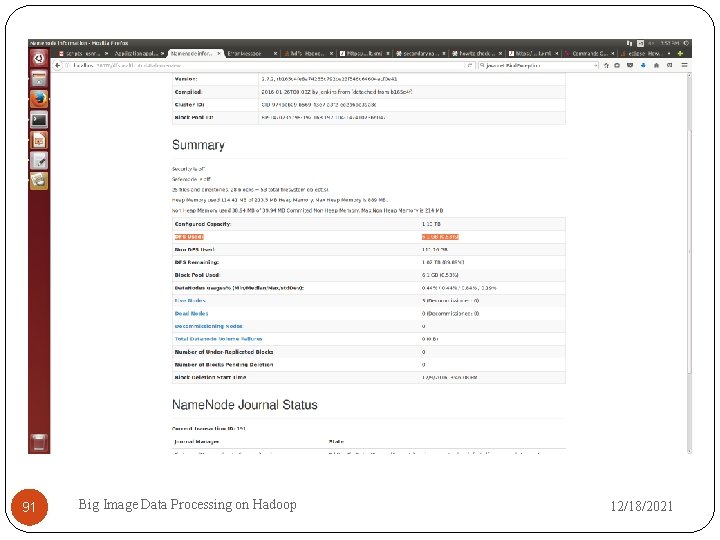Open a new tab with the plus button
Image resolution: width=720 pixels, height=540 pixels.
point(680,54)
